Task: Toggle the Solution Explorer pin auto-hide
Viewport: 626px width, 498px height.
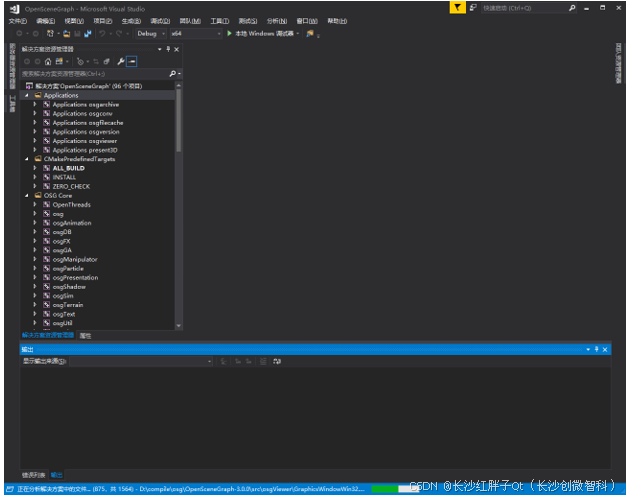Action: [x=168, y=49]
